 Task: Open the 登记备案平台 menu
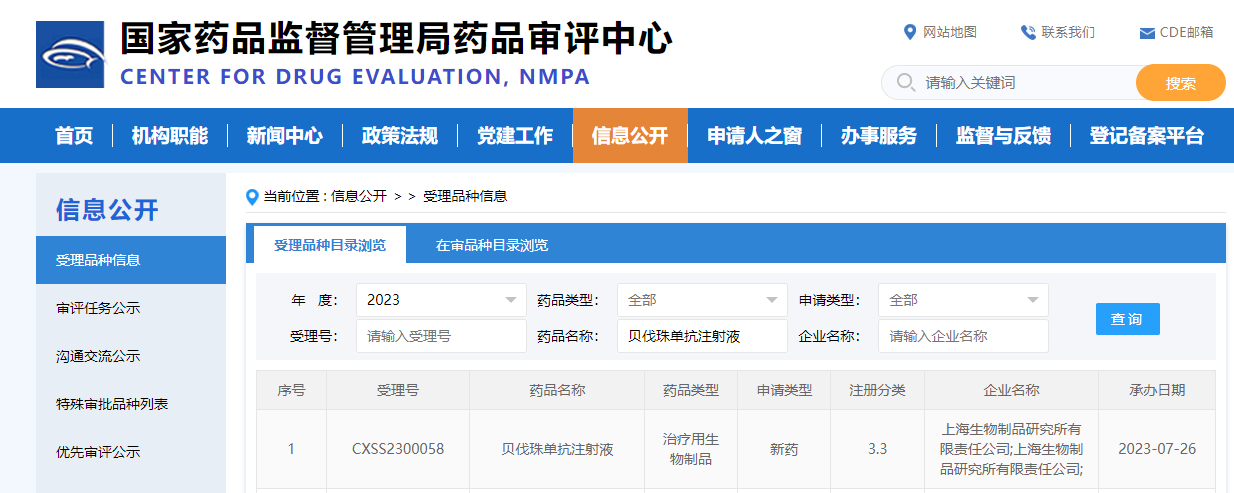point(1147,136)
